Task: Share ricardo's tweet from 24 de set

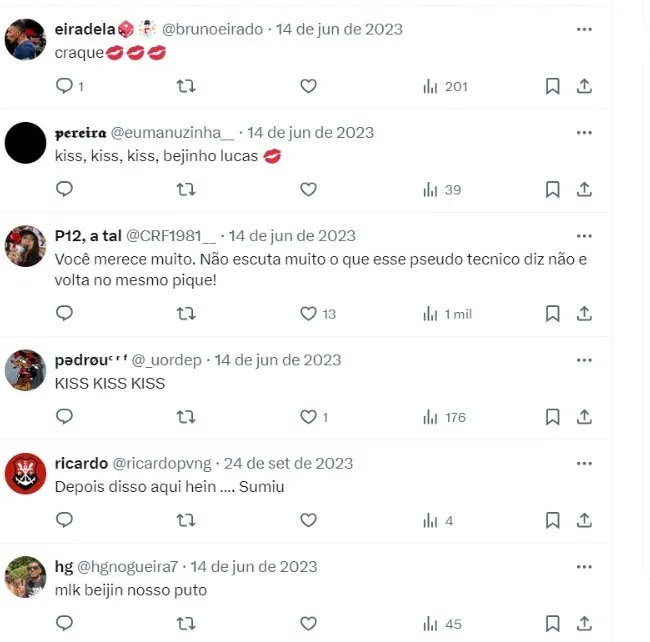Action: (x=584, y=520)
